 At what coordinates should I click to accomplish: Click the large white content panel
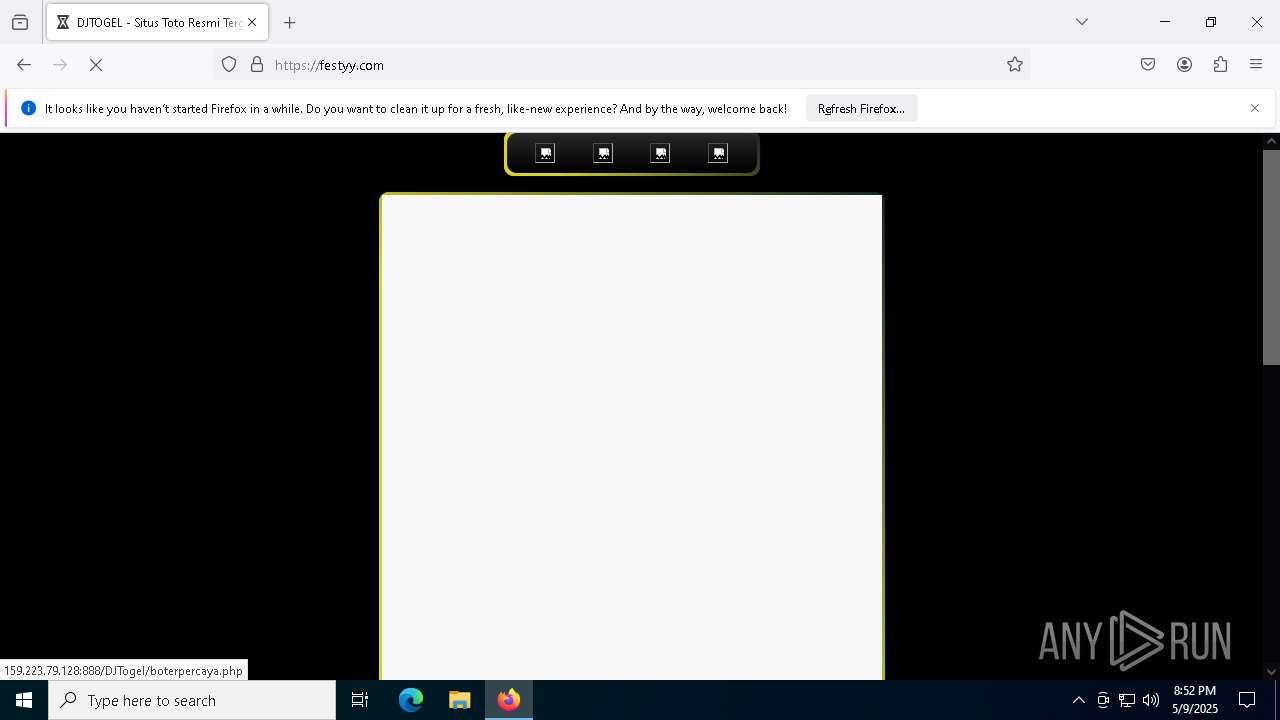click(632, 437)
